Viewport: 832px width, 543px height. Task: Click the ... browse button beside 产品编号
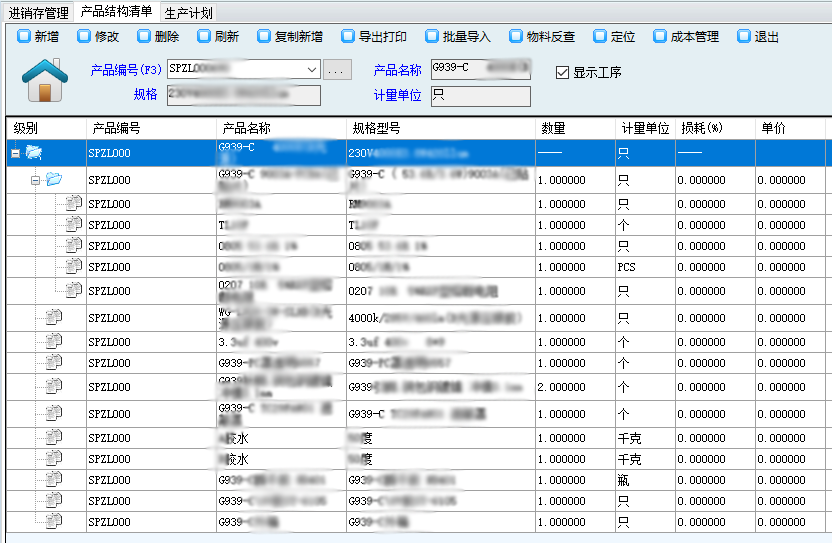(338, 70)
